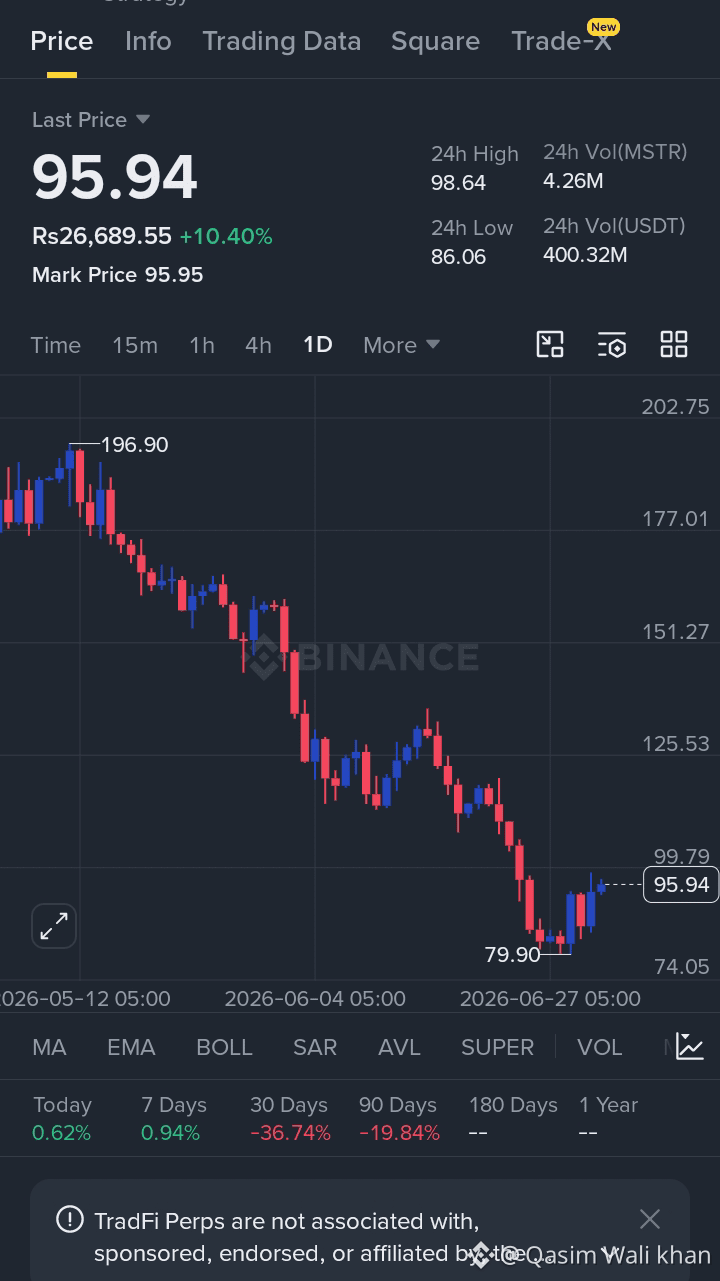Expand the More intervals dropdown
Screen dimensions: 720x1281
tap(401, 345)
